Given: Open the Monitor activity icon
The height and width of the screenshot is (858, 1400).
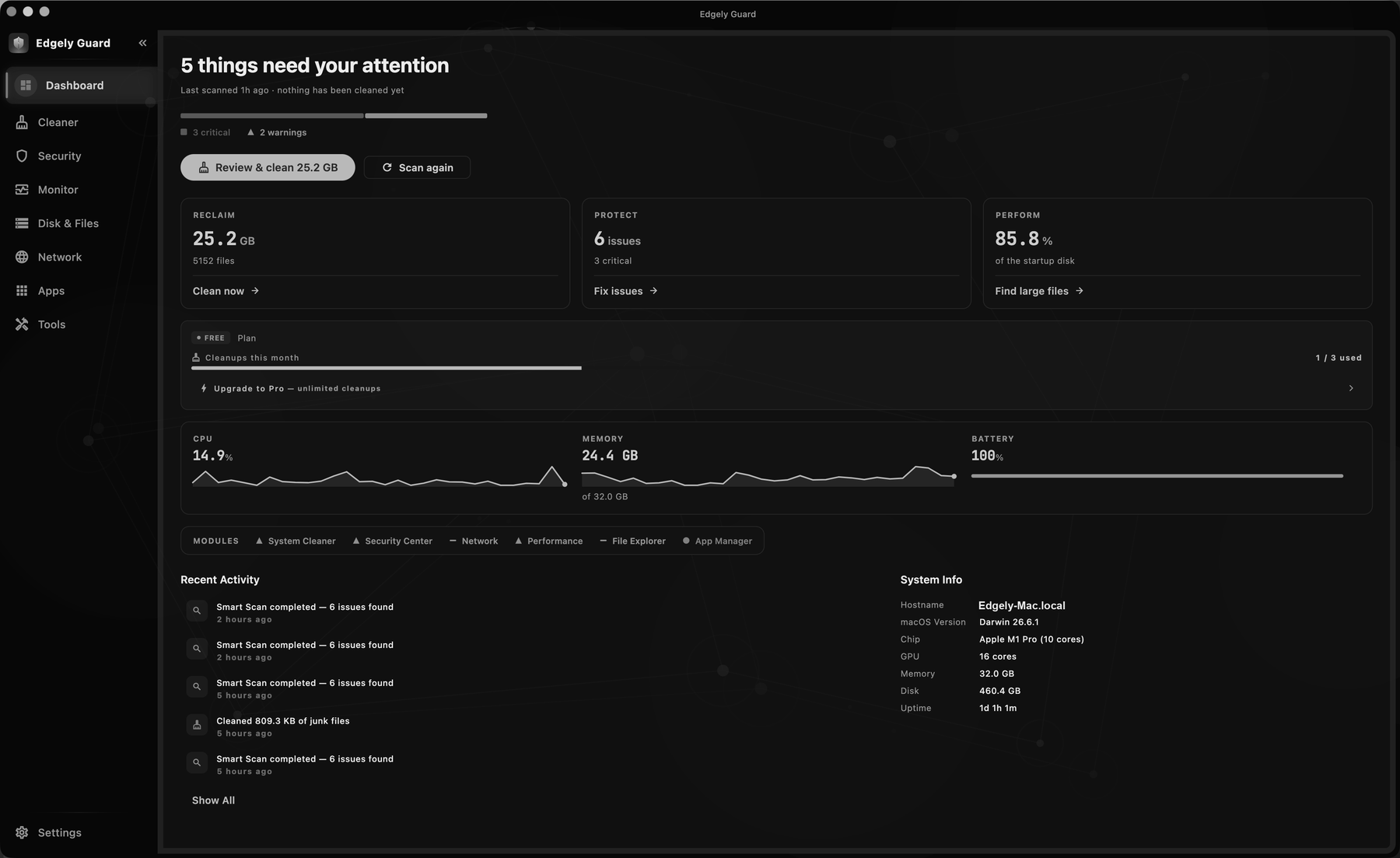Looking at the screenshot, I should coord(22,190).
